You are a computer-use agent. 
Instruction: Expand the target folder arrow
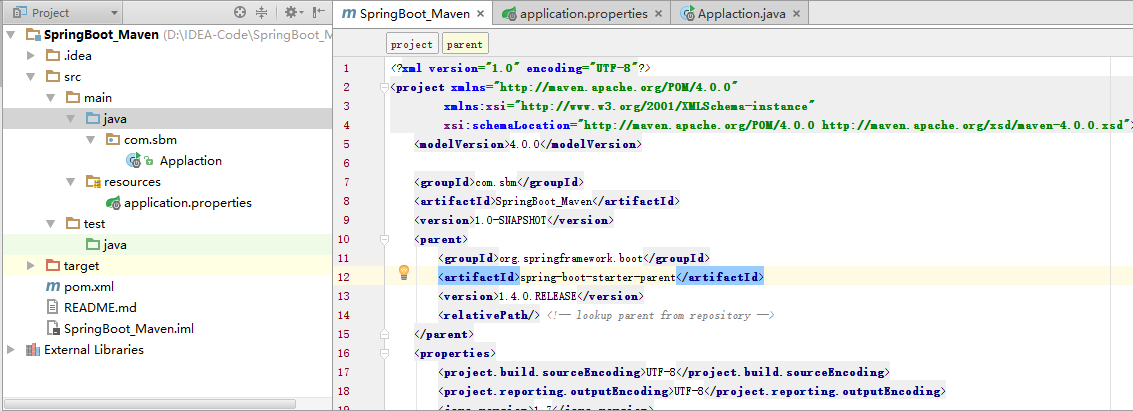tap(30, 266)
